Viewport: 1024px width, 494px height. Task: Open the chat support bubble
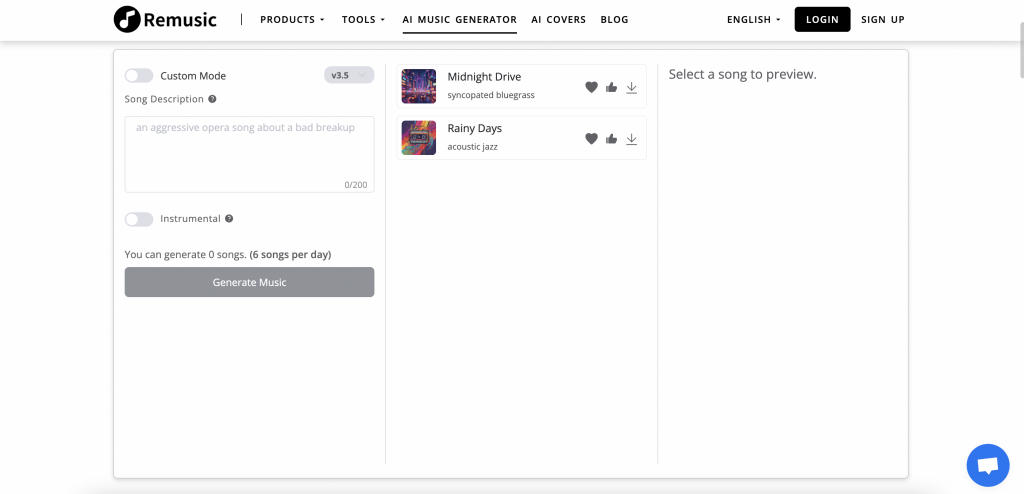988,465
